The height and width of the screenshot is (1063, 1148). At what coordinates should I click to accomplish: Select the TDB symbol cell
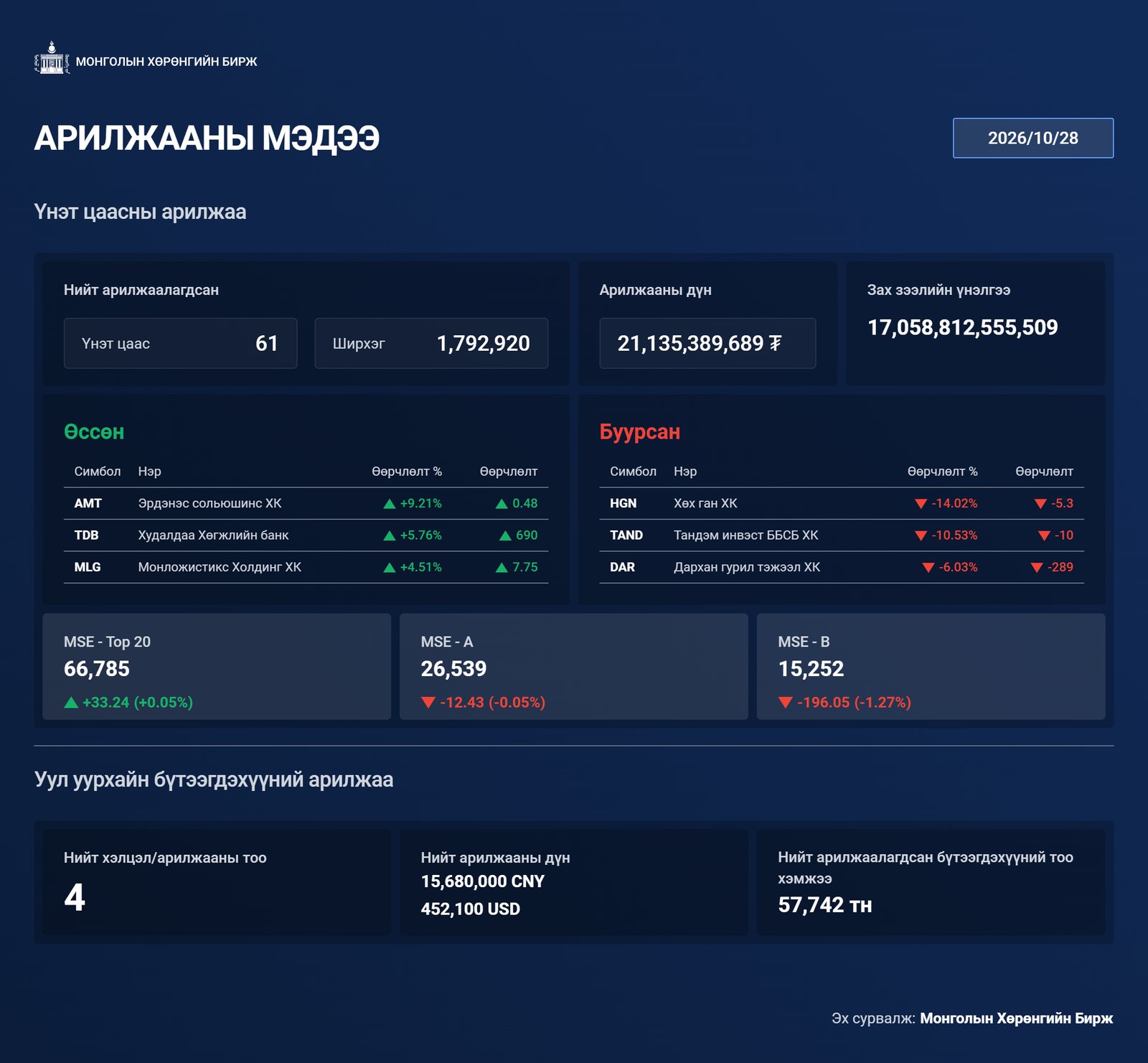pos(86,535)
